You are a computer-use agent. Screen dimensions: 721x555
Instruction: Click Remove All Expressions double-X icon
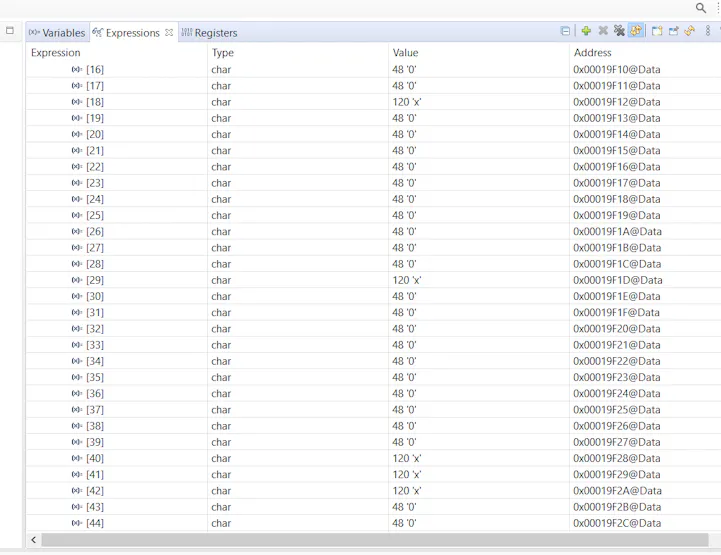point(619,31)
